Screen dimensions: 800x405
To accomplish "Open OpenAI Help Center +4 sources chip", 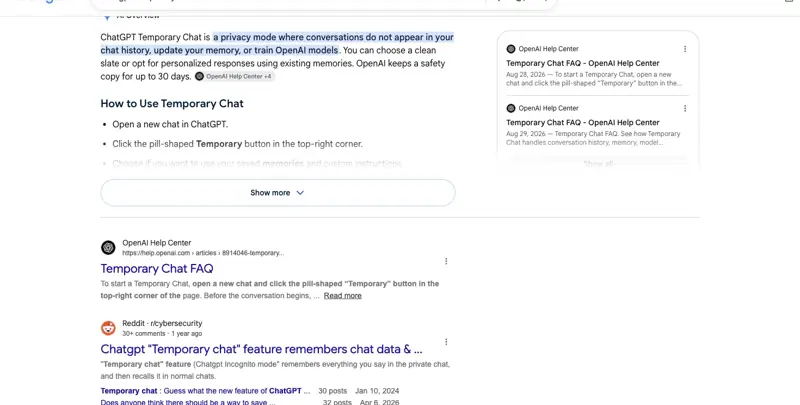I will pos(234,77).
